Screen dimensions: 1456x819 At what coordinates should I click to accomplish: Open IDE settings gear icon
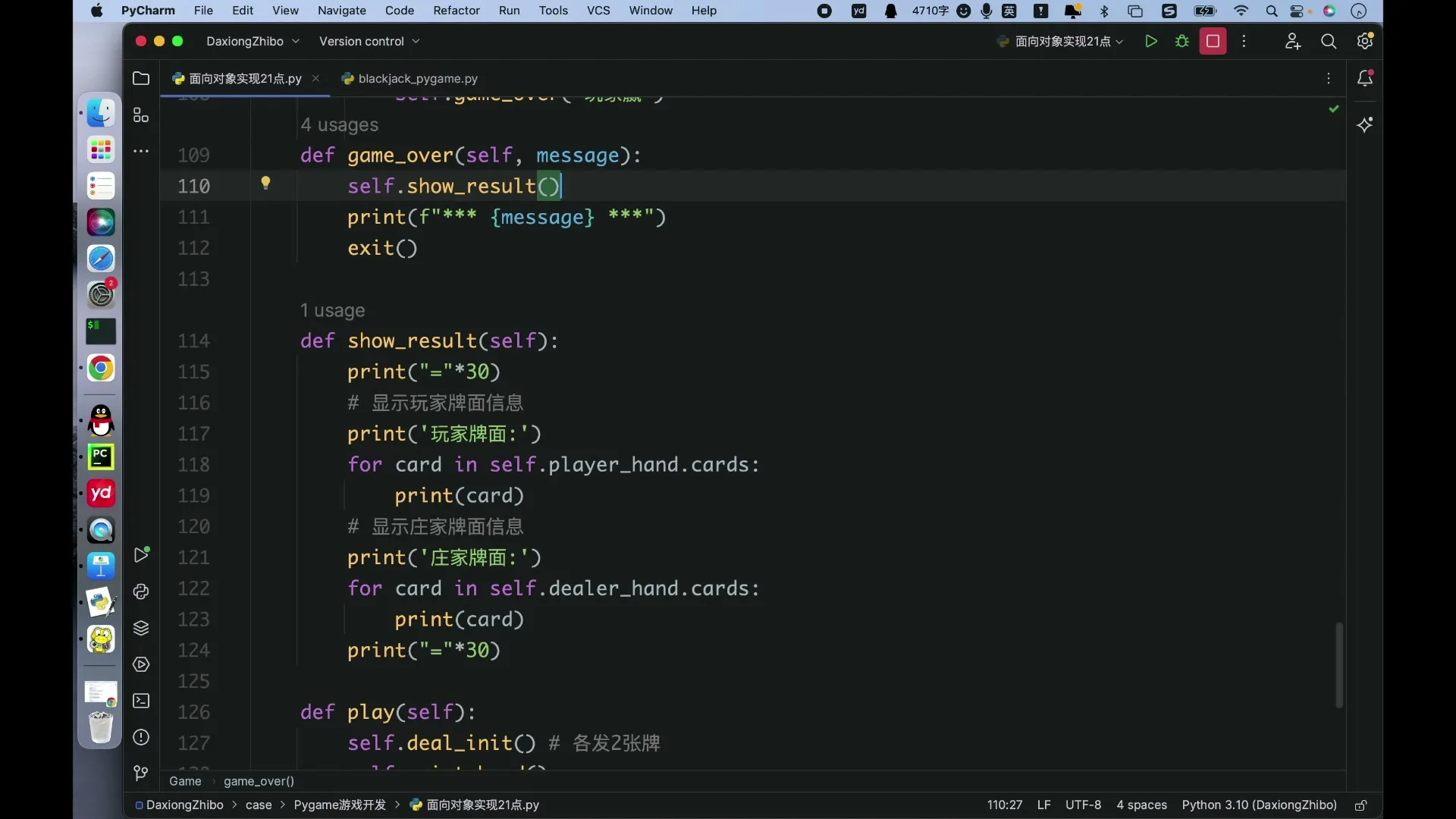point(1365,42)
